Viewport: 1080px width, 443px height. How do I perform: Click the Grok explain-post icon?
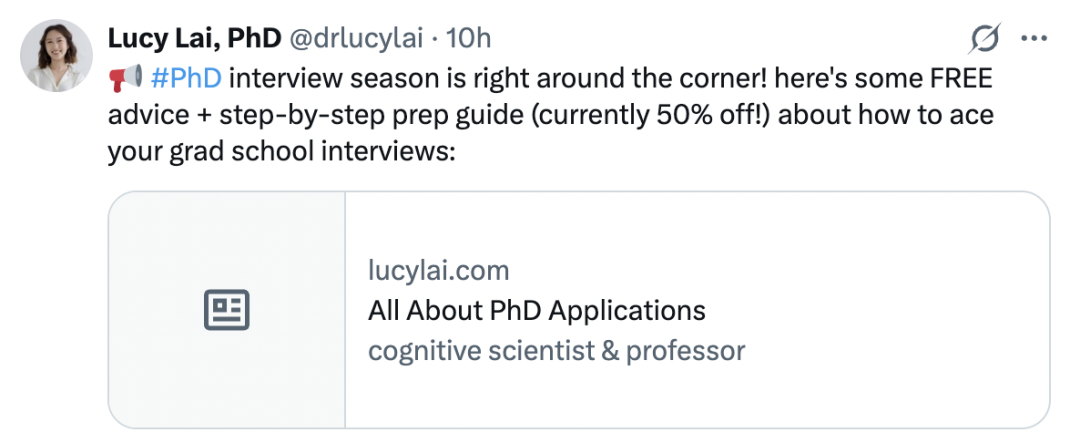click(984, 38)
